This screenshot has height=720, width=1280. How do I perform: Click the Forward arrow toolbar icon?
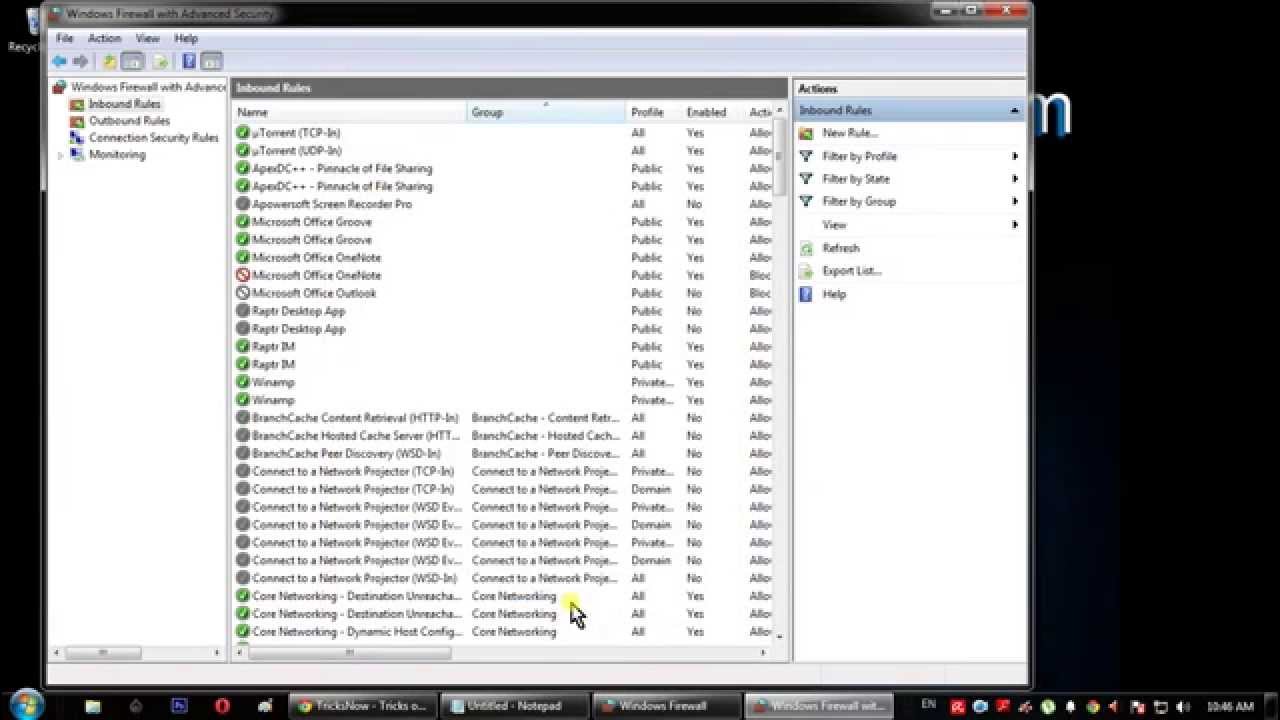80,61
